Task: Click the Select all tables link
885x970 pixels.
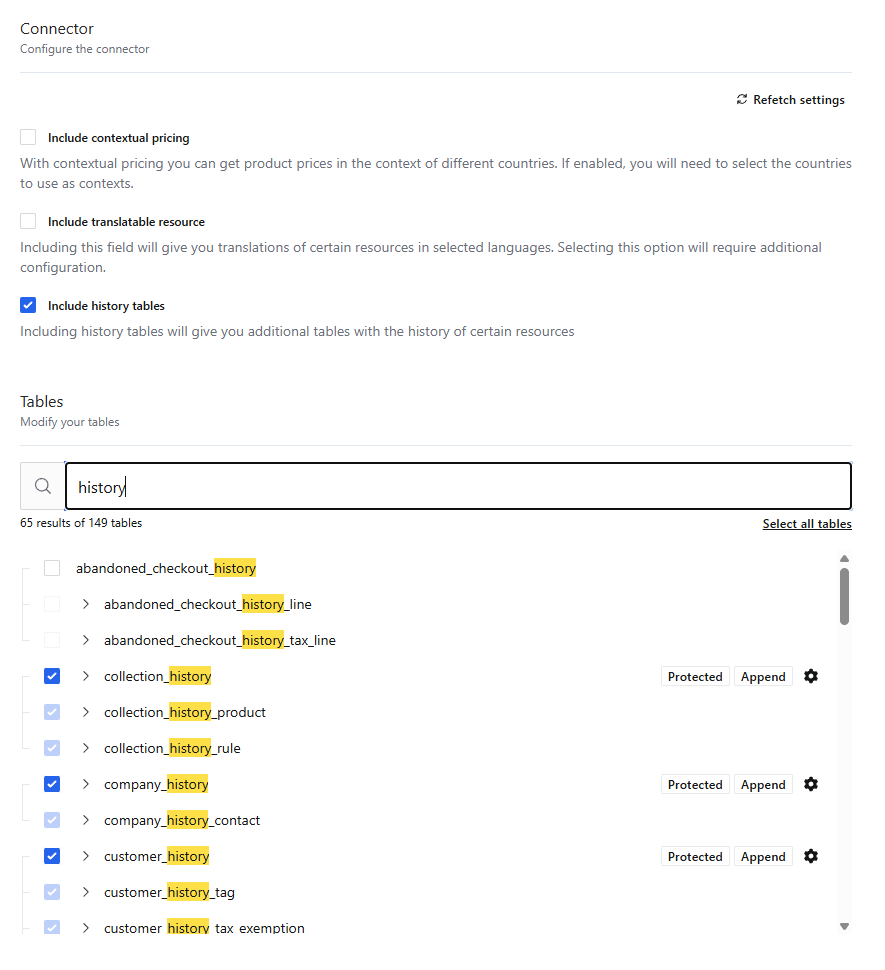Action: pyautogui.click(x=807, y=524)
